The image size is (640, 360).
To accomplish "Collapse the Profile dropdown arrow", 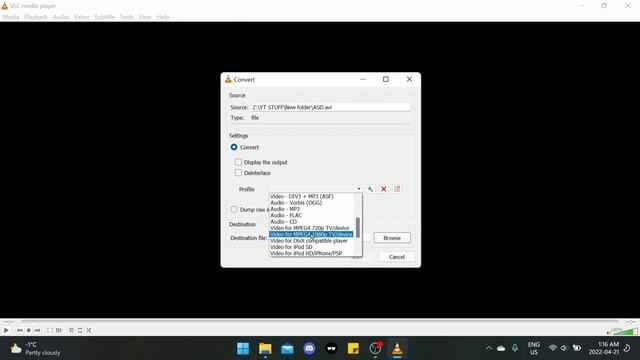I will point(359,189).
